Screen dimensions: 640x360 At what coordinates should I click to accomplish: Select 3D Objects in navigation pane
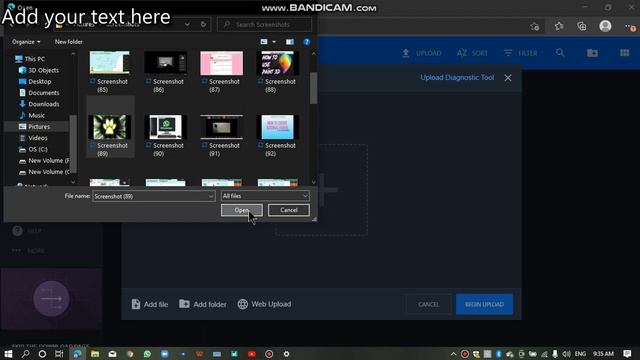pyautogui.click(x=39, y=70)
